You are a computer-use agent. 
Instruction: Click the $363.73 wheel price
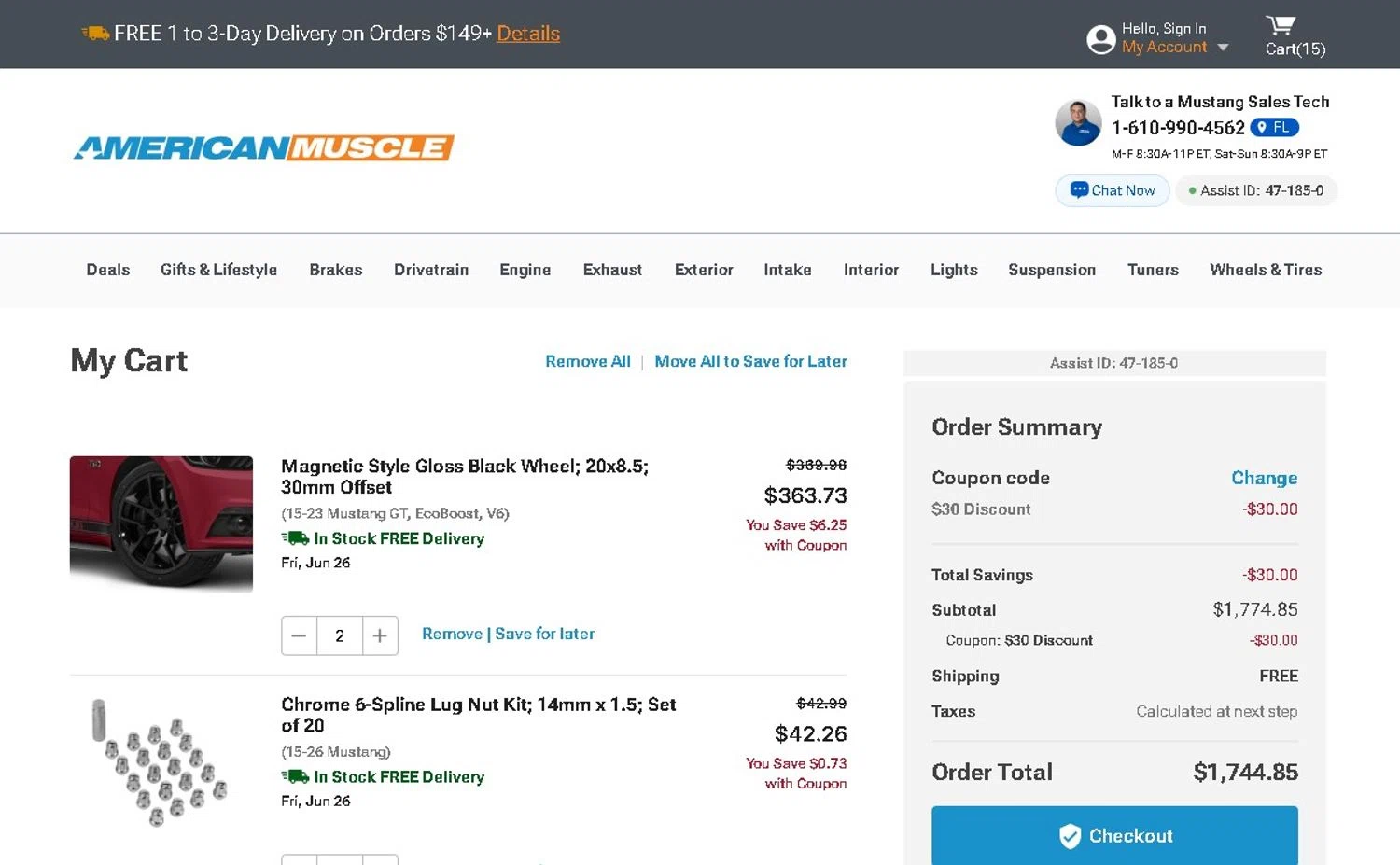pos(805,495)
